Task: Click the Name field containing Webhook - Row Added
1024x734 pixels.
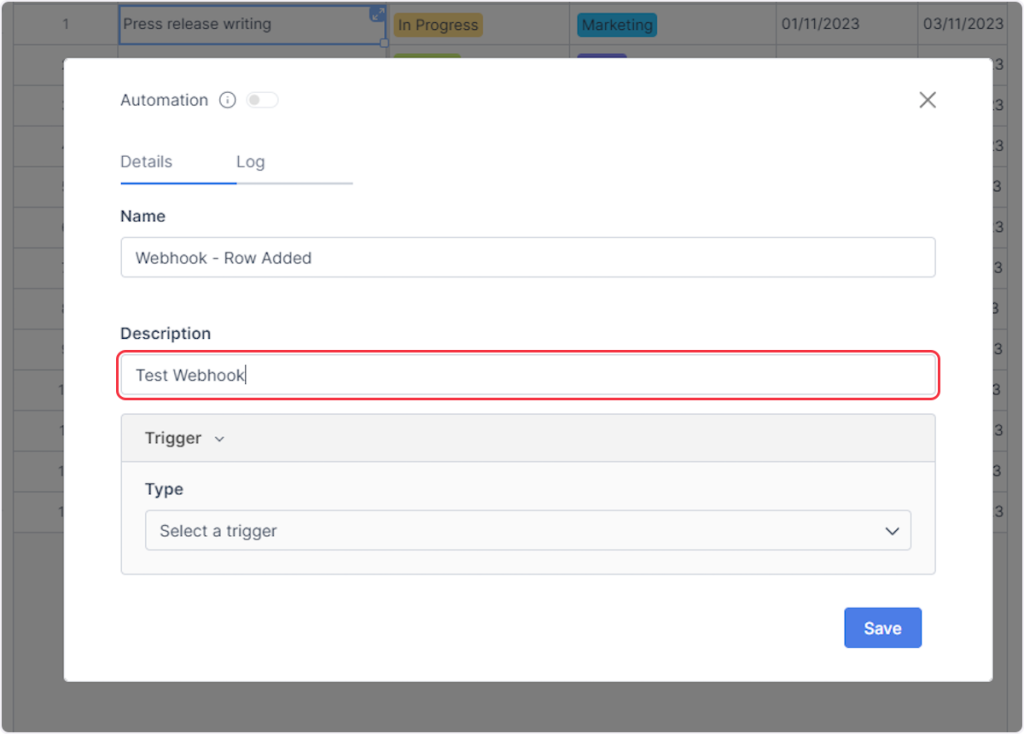Action: click(x=527, y=258)
